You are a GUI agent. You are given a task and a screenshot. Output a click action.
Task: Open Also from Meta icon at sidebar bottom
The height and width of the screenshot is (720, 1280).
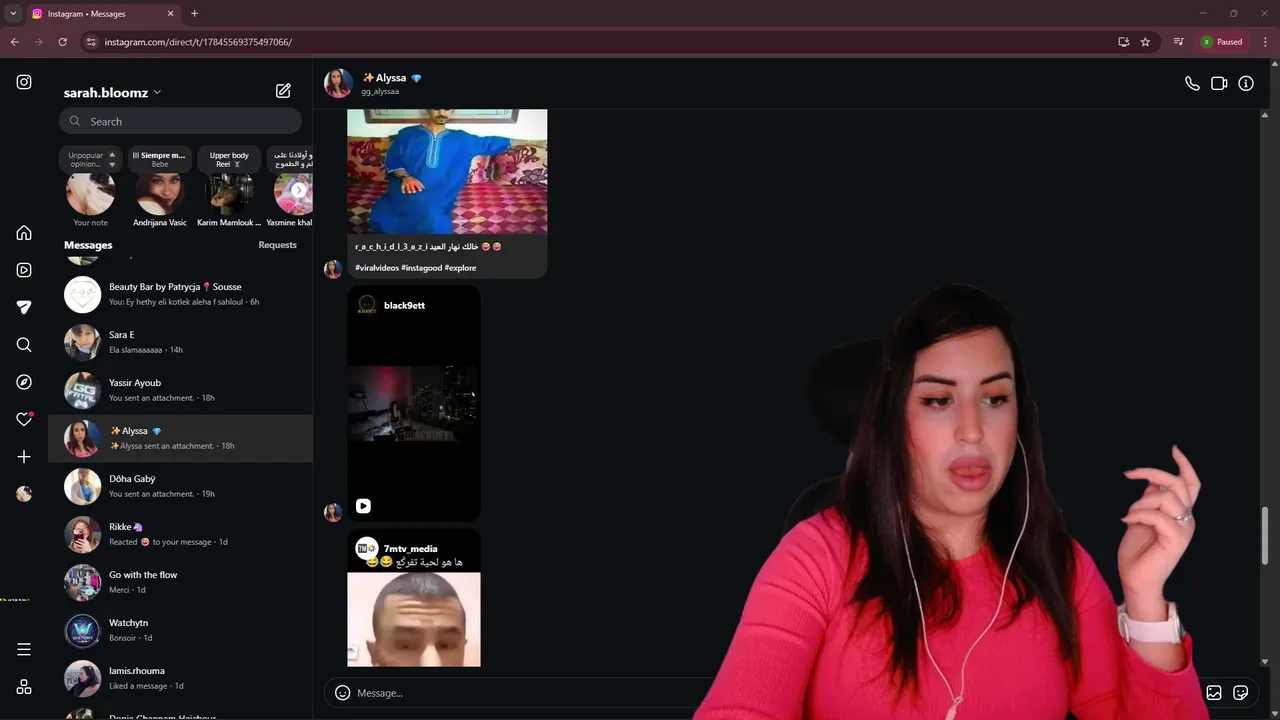[24, 687]
